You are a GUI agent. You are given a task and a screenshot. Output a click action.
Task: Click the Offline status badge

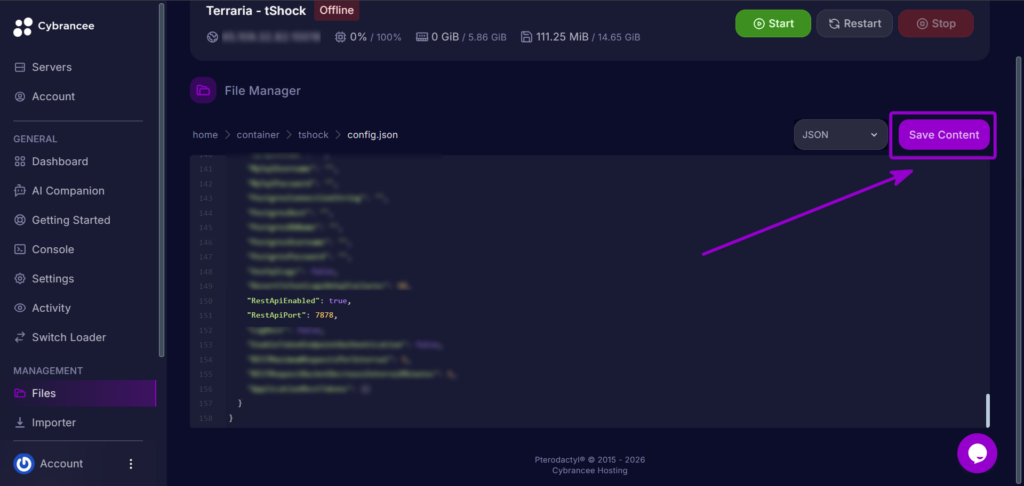(336, 10)
